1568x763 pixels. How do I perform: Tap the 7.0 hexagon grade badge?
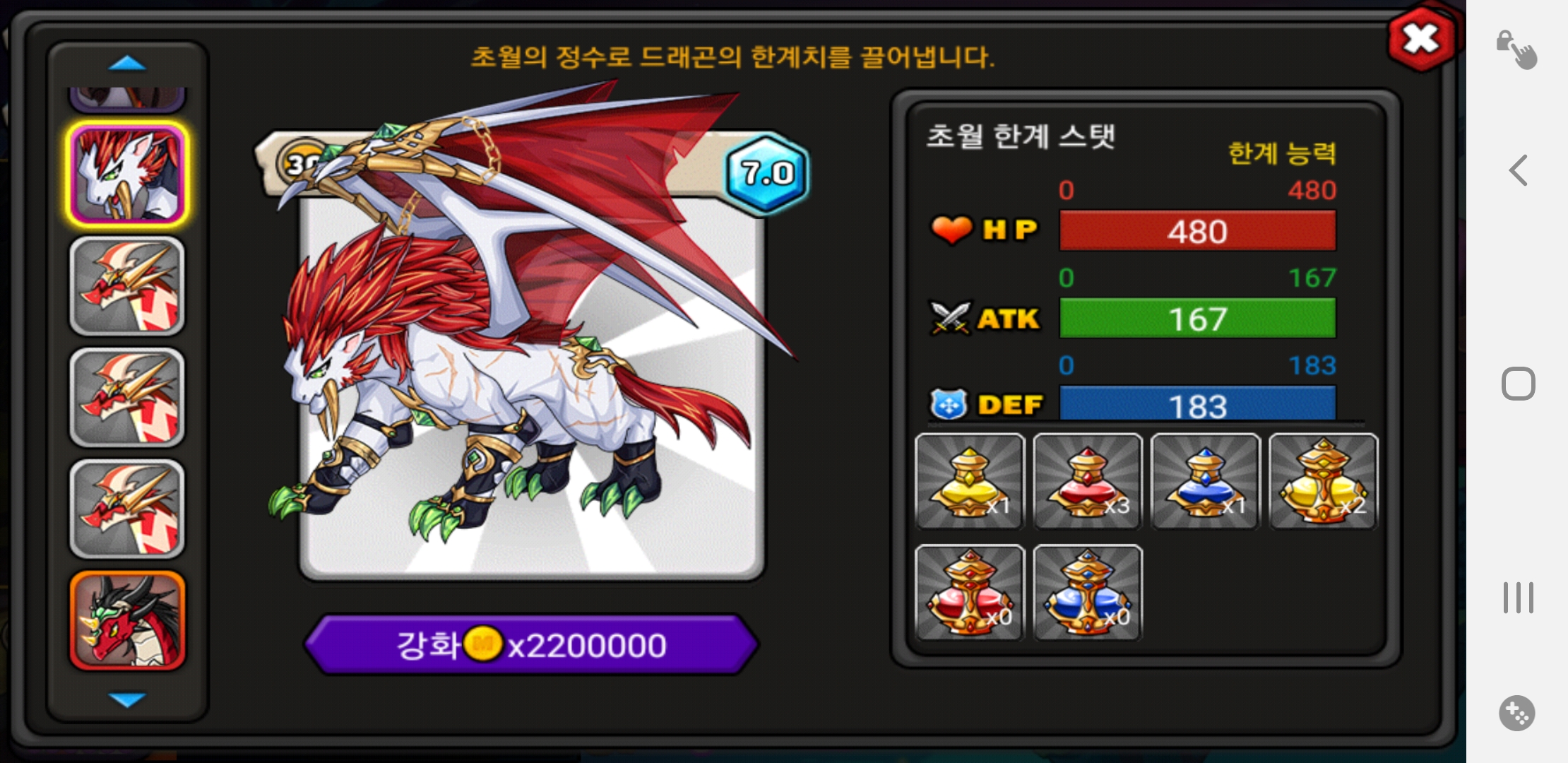[x=767, y=172]
